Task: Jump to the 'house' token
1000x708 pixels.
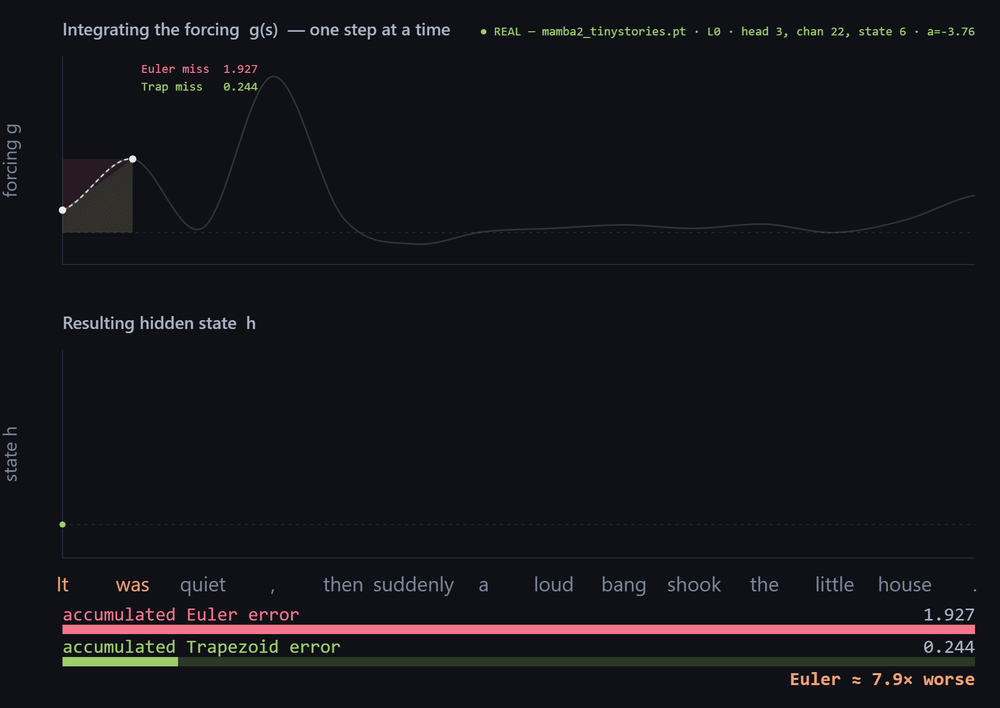Action: tap(904, 584)
